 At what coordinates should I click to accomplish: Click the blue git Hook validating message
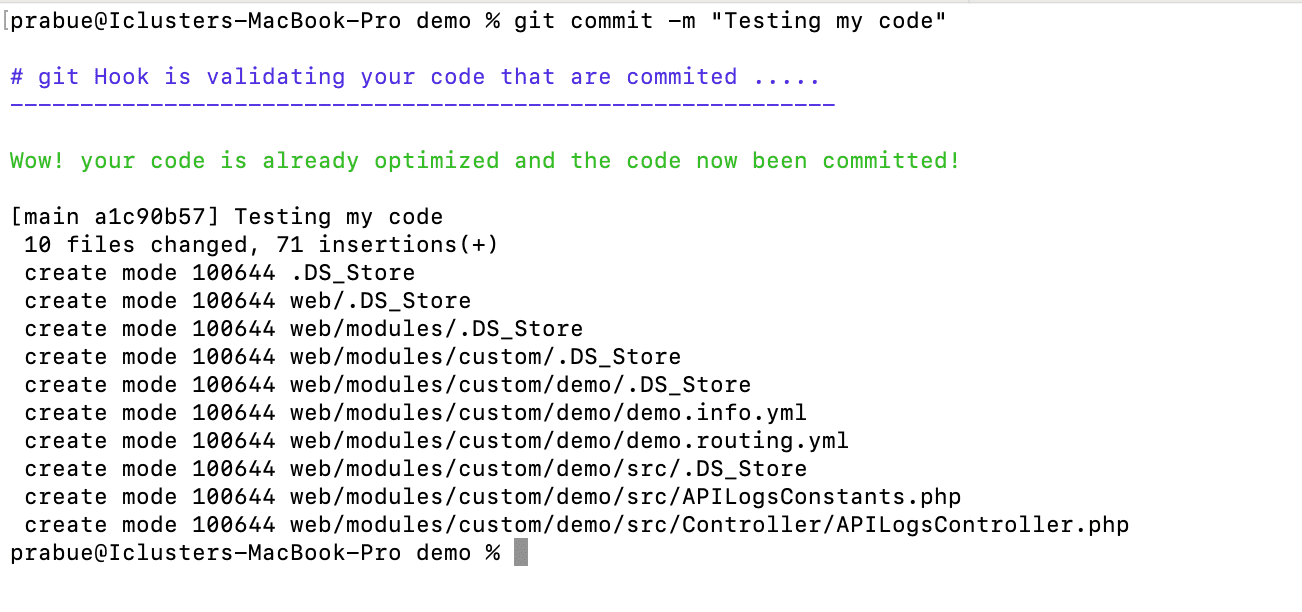coord(415,77)
